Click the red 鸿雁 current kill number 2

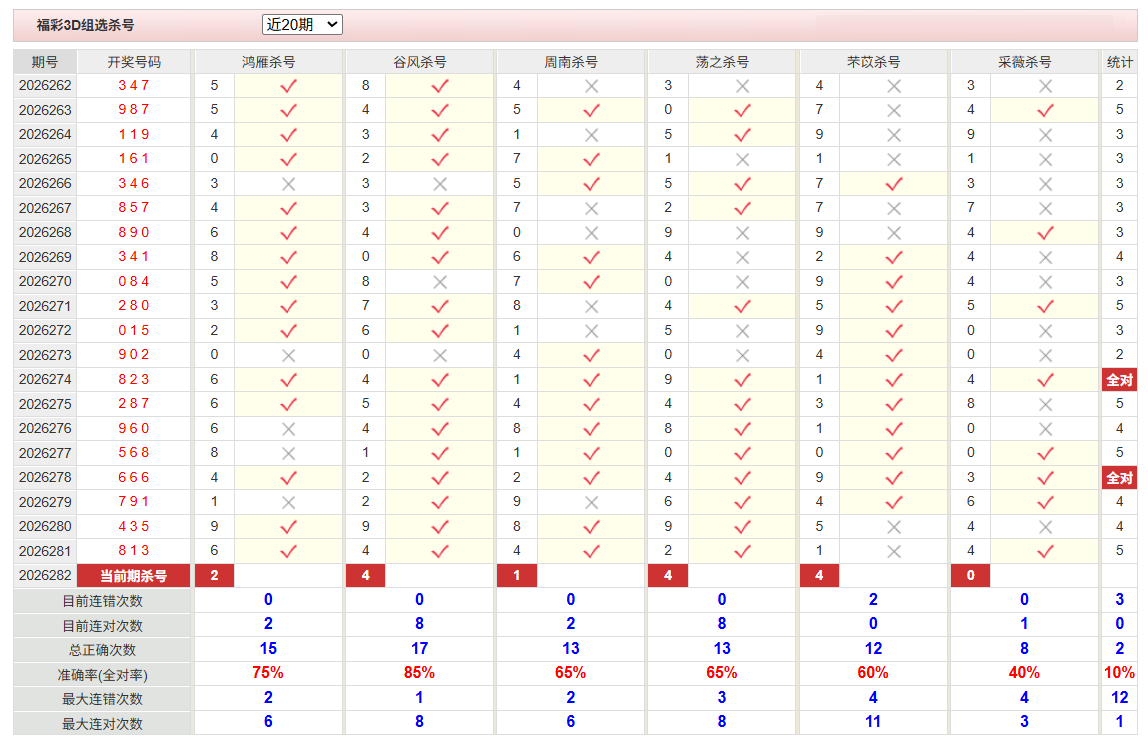pos(215,575)
